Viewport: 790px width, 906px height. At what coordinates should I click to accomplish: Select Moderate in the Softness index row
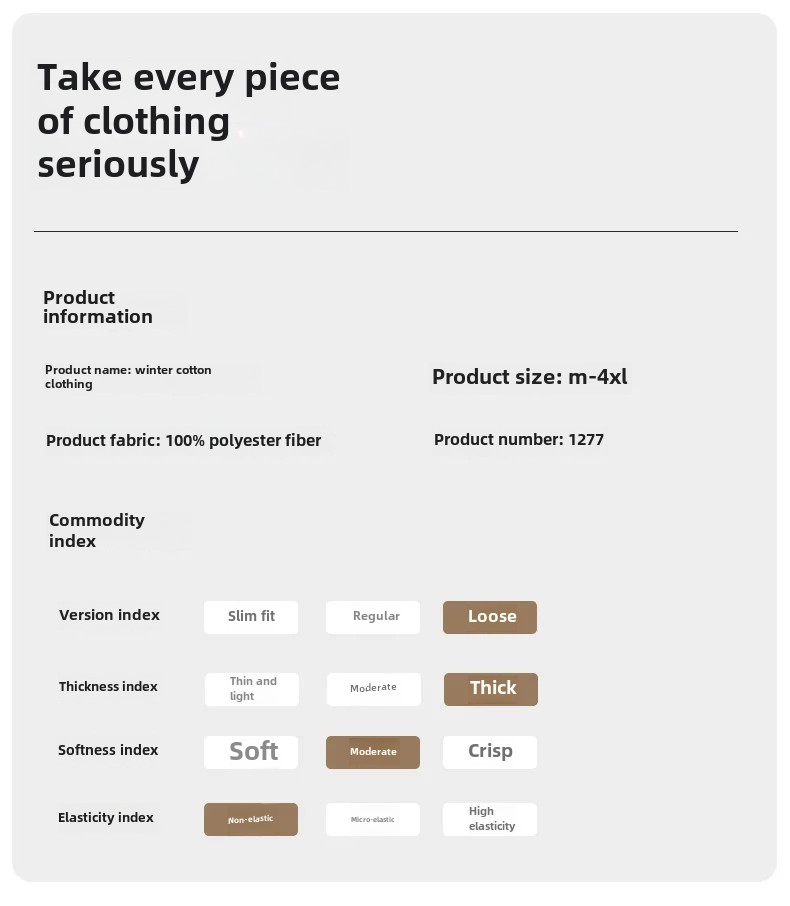coord(373,752)
